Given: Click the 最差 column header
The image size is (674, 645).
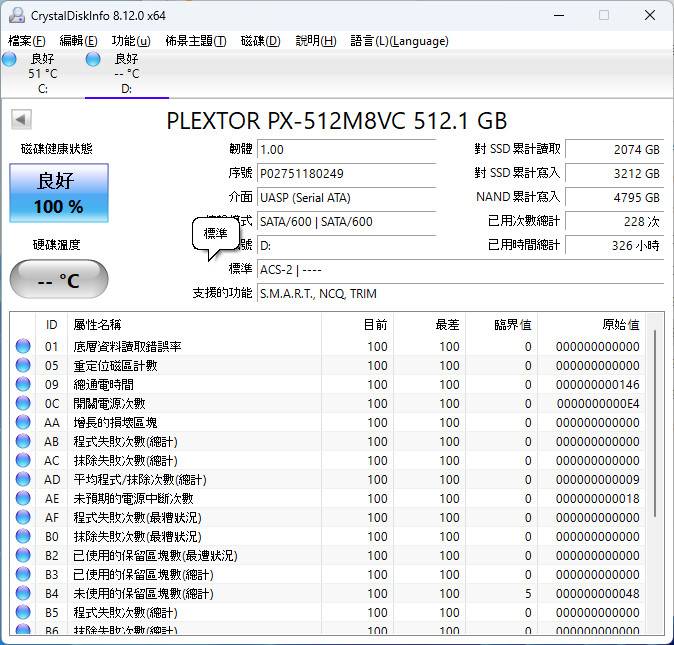Looking at the screenshot, I should [x=429, y=325].
